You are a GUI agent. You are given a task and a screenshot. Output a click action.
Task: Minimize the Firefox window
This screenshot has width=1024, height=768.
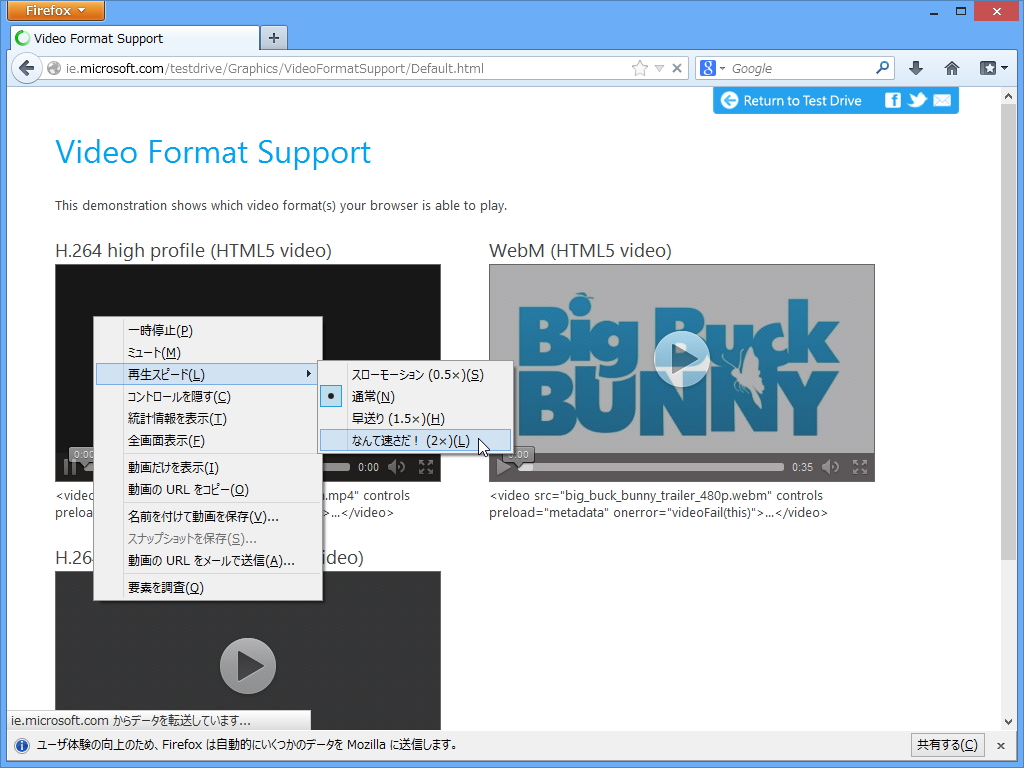[934, 12]
